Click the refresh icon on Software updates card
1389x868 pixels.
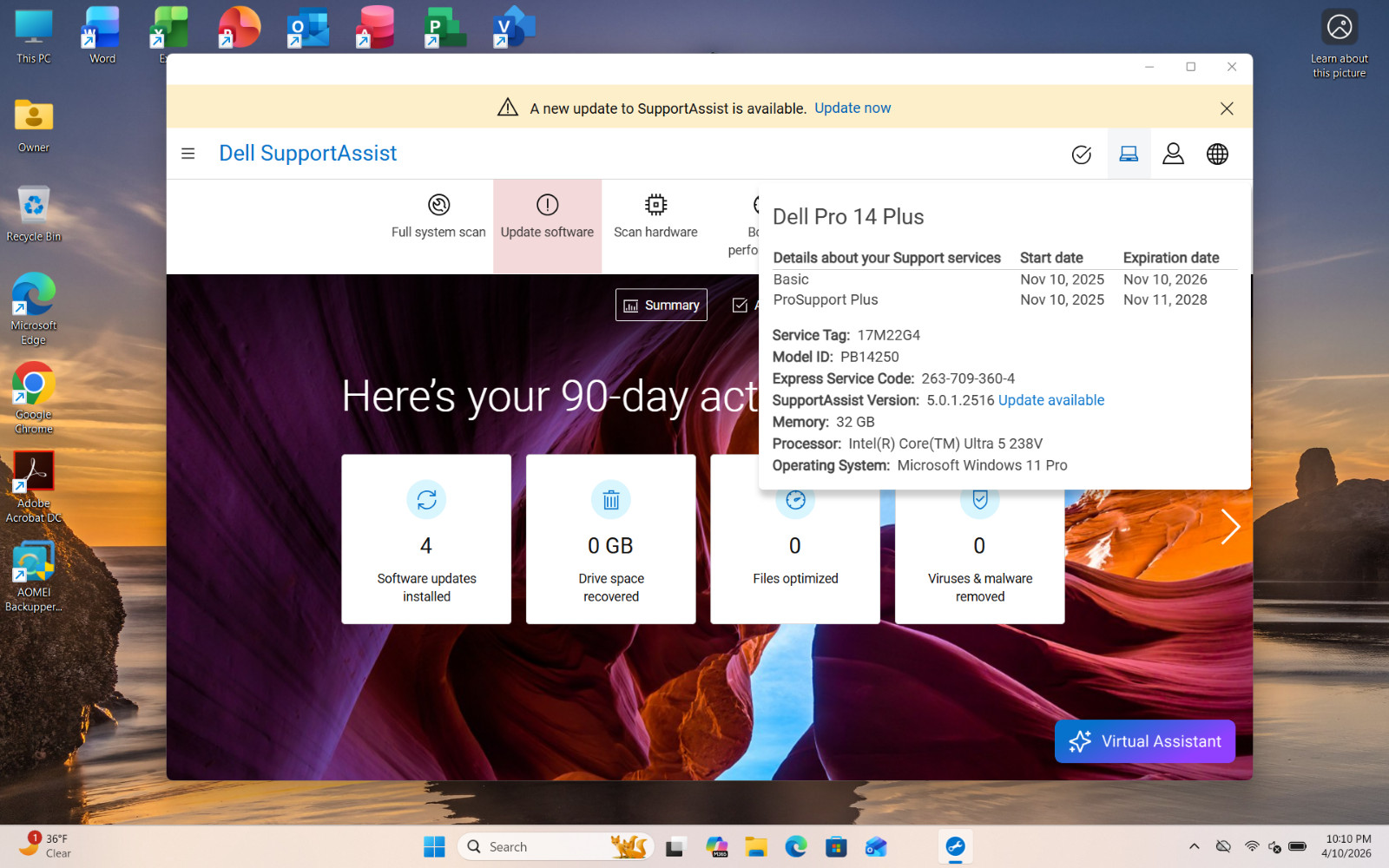[x=426, y=500]
